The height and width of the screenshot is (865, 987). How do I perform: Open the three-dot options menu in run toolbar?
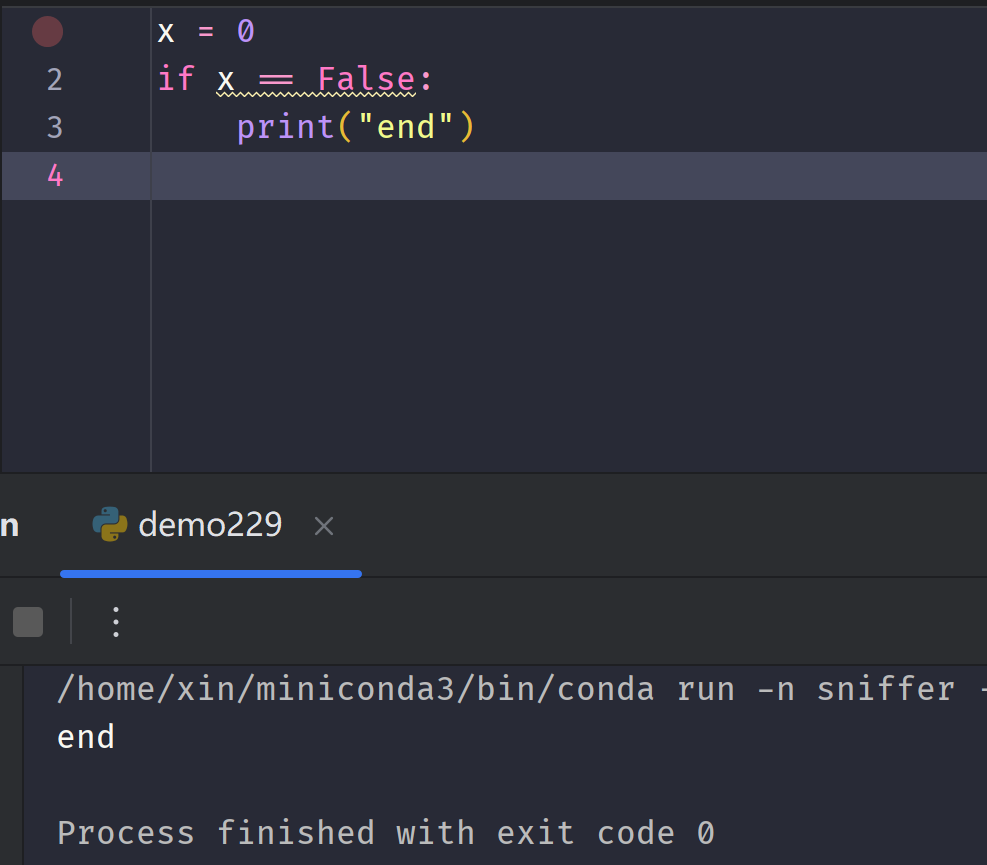(x=115, y=621)
